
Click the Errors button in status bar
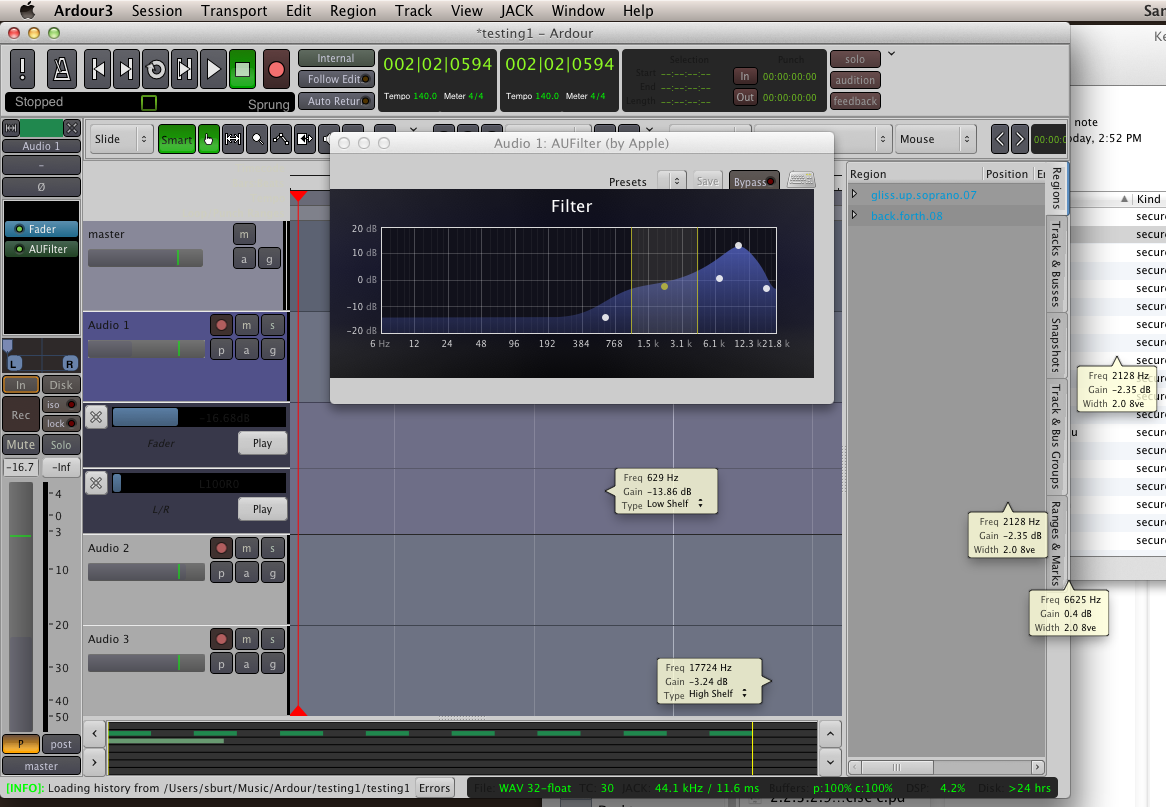click(434, 788)
